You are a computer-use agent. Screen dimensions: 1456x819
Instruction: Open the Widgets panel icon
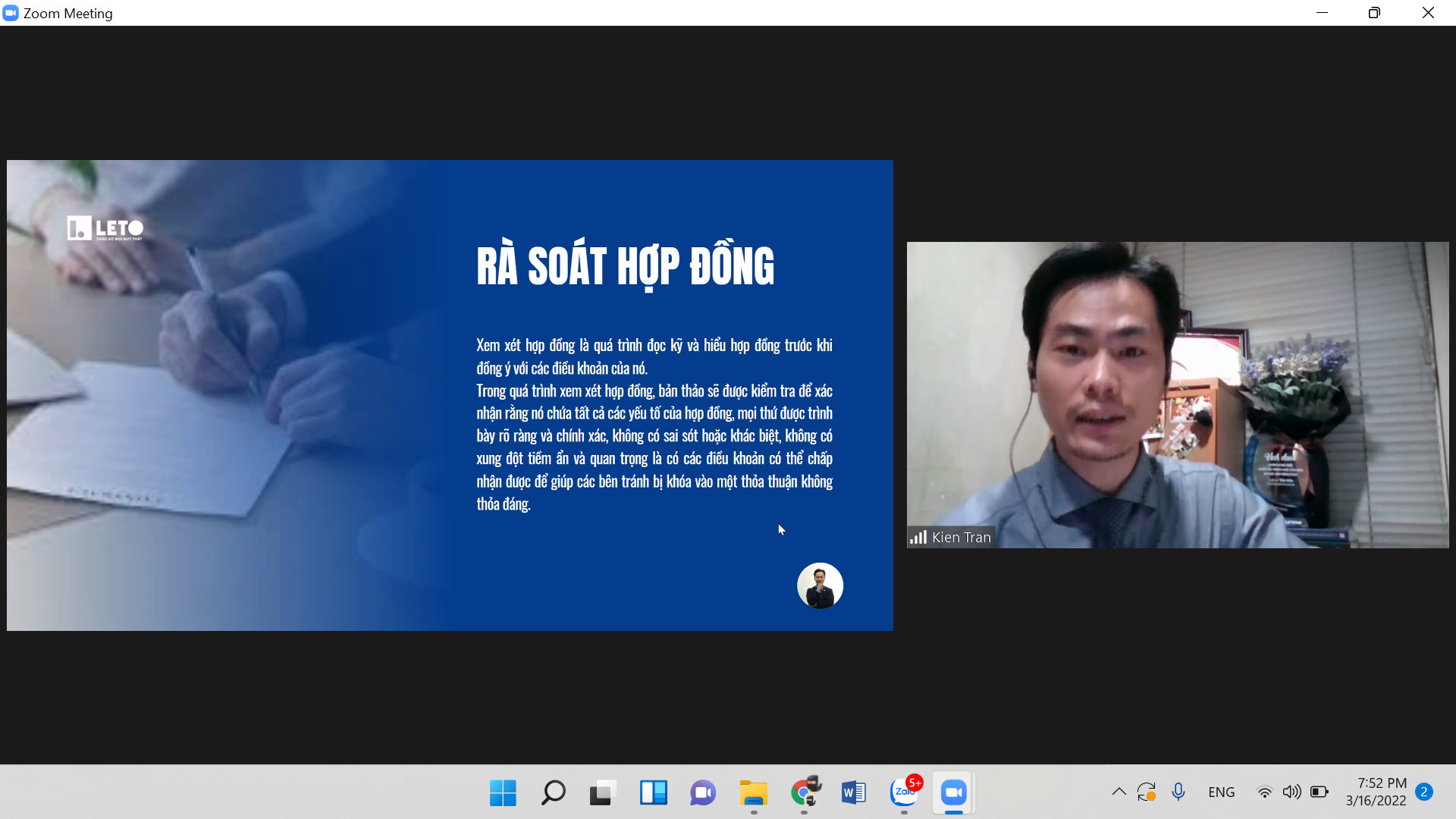653,792
